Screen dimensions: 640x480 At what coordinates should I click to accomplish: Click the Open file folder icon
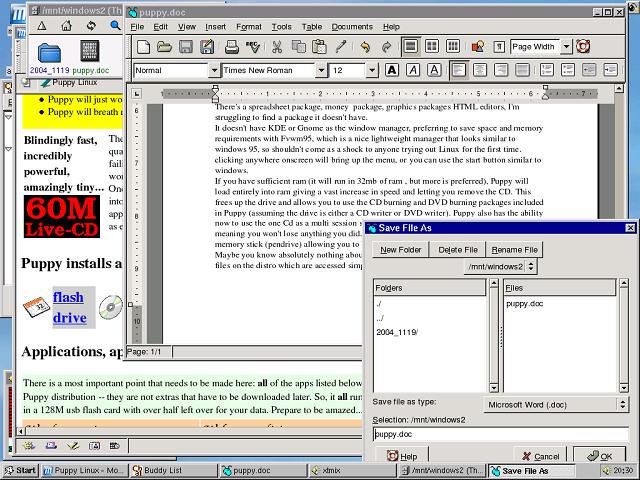point(164,47)
